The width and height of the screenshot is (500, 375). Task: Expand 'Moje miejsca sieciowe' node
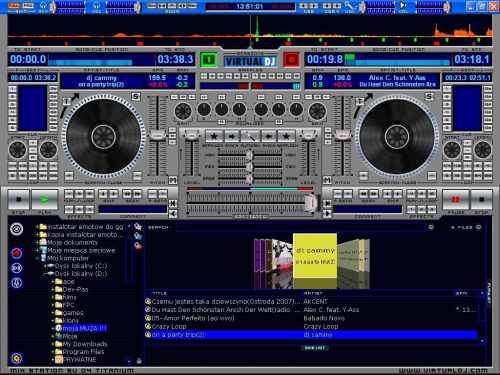37,250
